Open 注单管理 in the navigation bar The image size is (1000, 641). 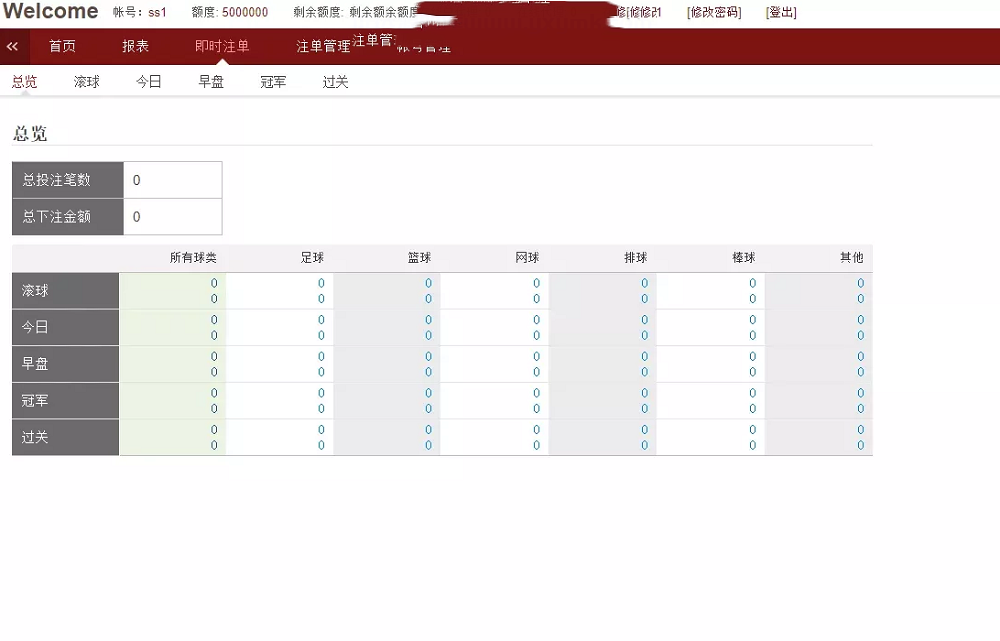323,46
